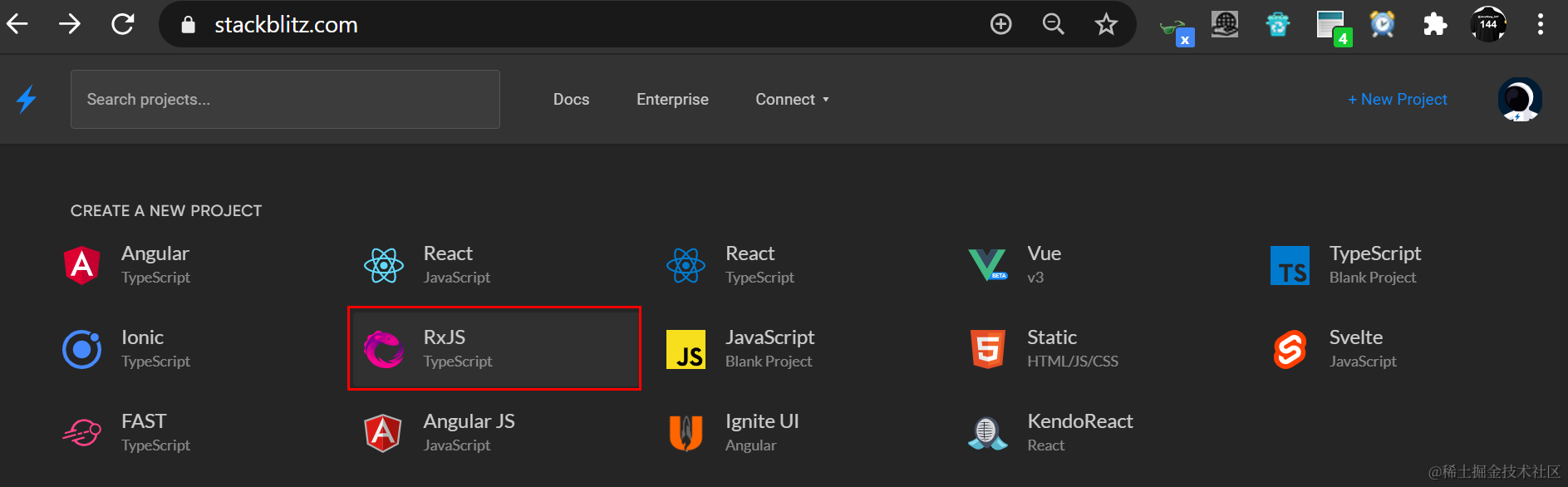Screen dimensions: 1568x487
Task: Click the padlock site security icon
Action: (188, 25)
